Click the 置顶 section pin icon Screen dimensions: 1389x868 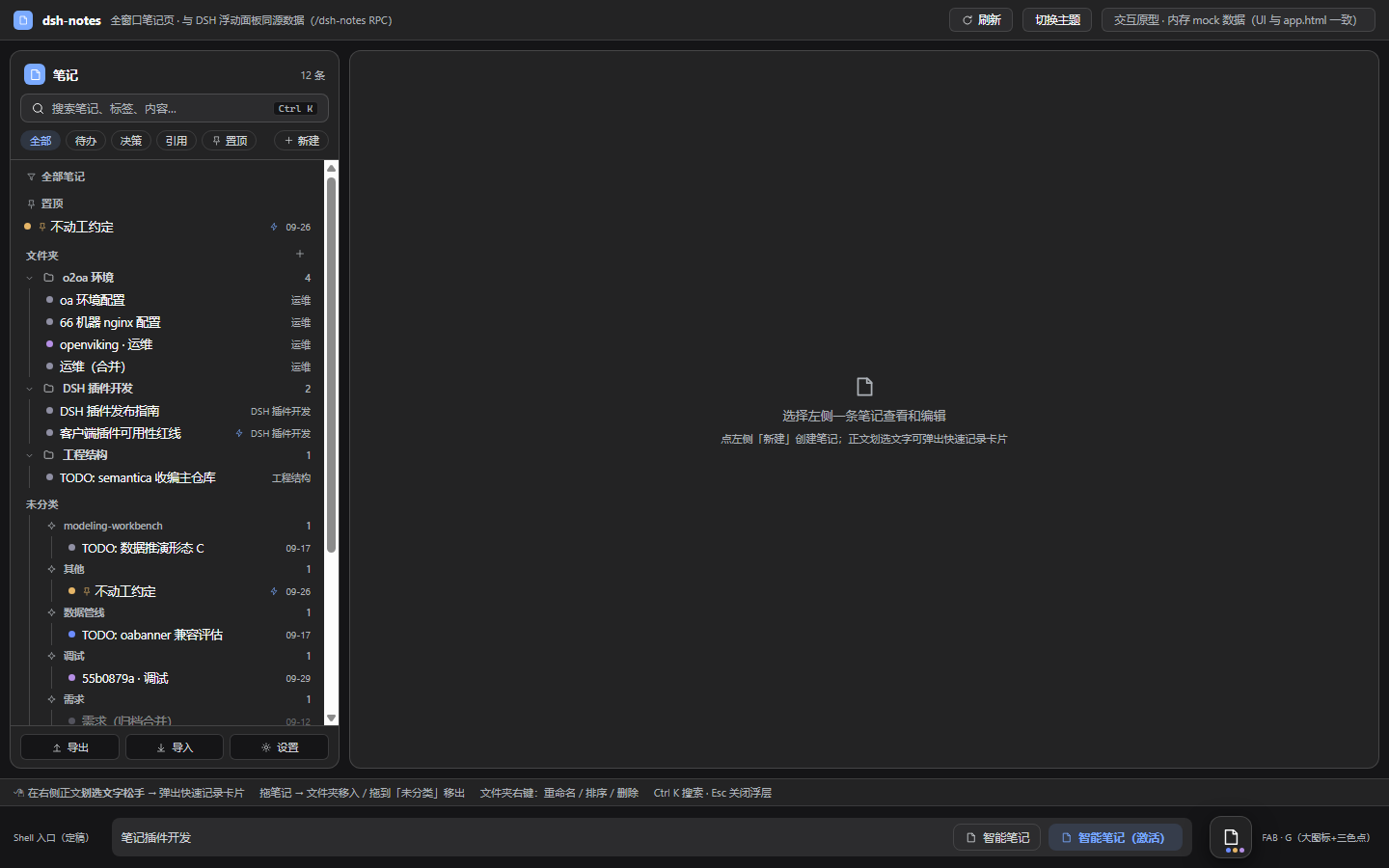point(31,203)
